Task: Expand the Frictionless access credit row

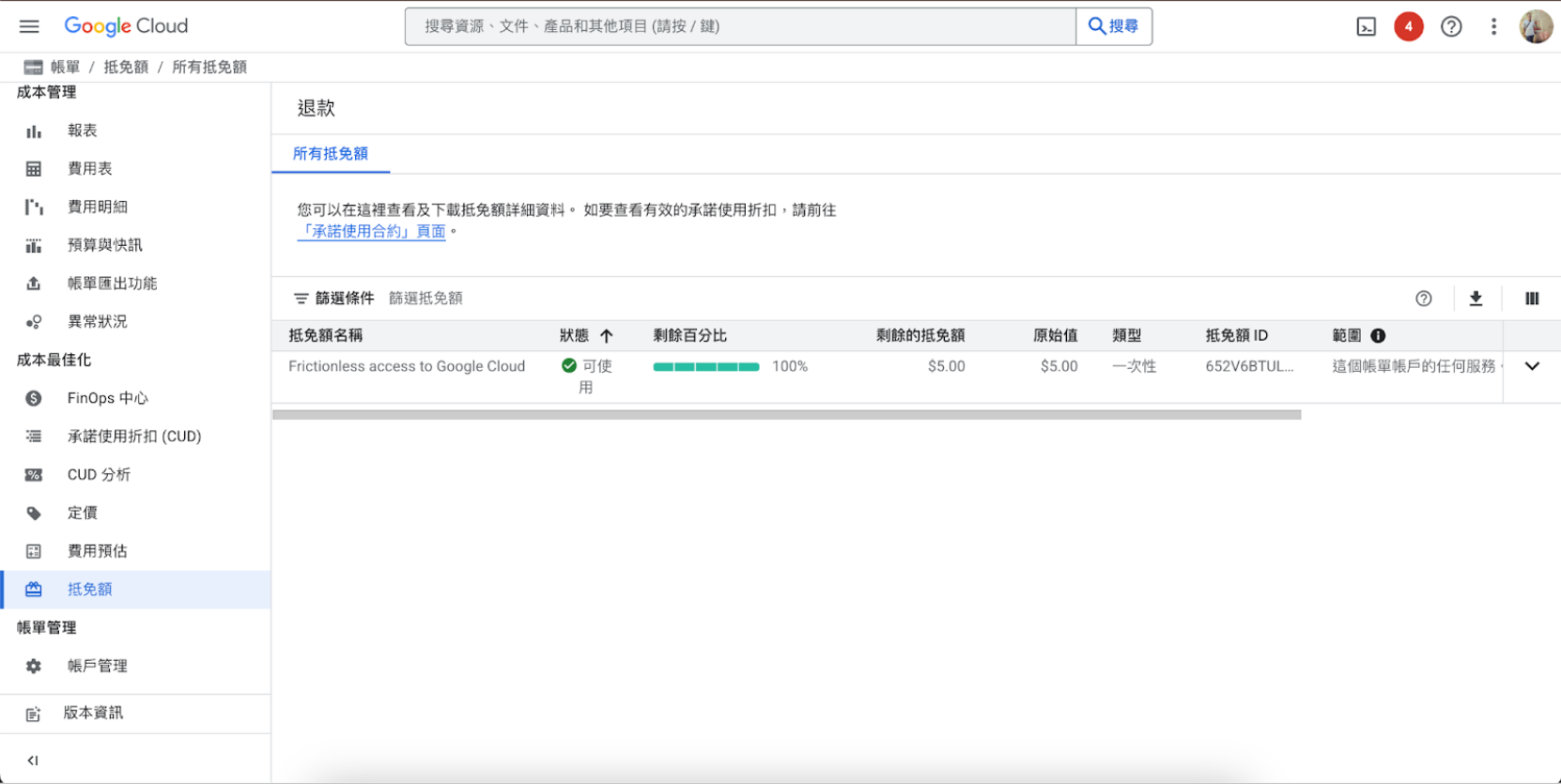Action: pyautogui.click(x=1532, y=366)
